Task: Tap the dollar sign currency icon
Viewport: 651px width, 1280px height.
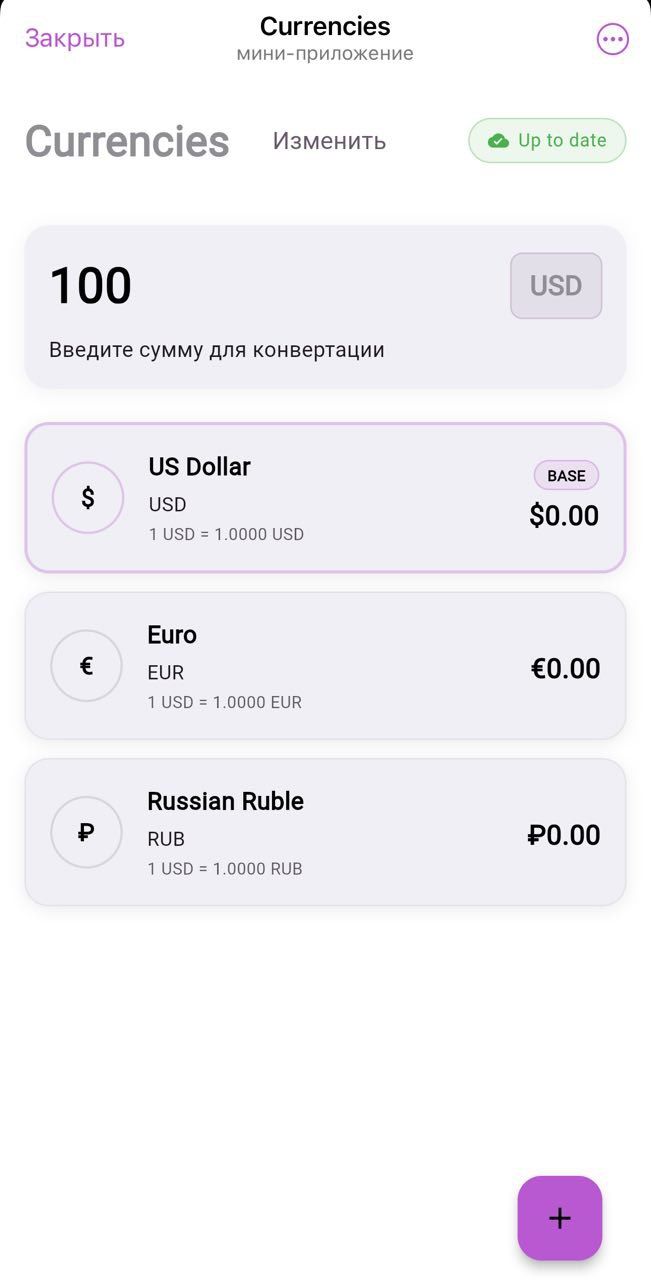Action: click(x=88, y=498)
